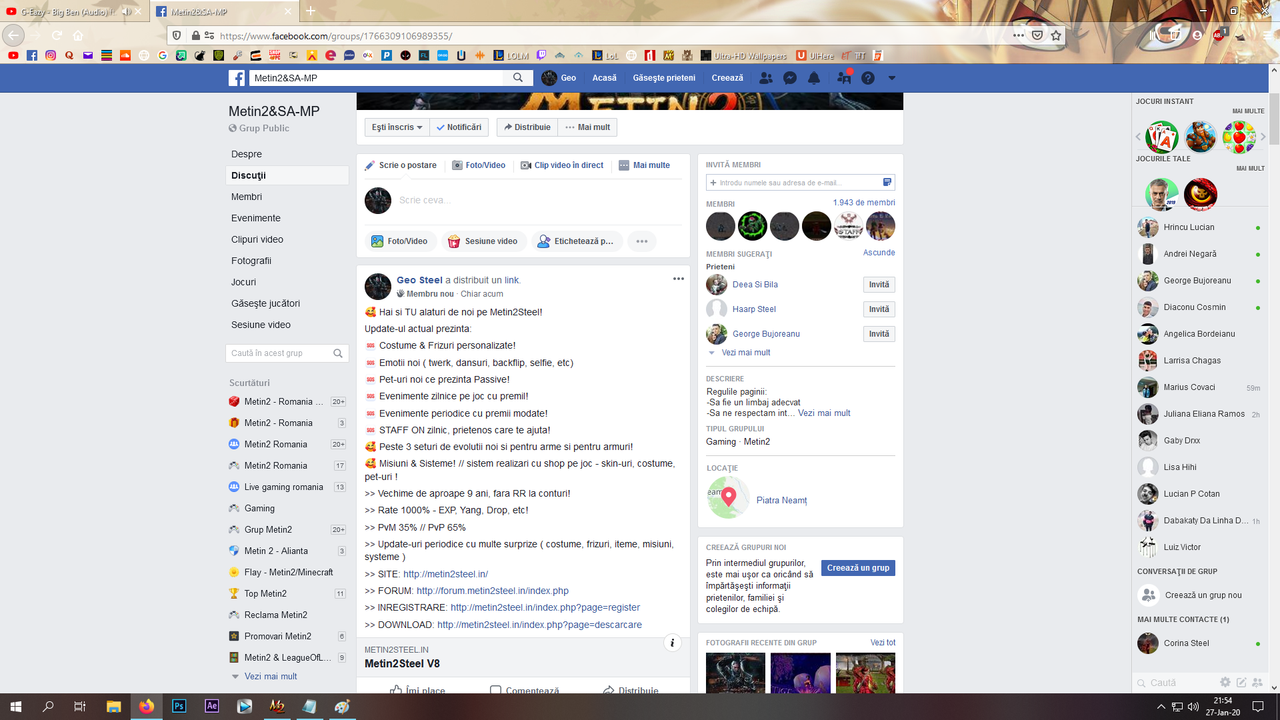The image size is (1280, 720).
Task: Open the account dropdown arrow in Facebook header
Action: [x=892, y=78]
